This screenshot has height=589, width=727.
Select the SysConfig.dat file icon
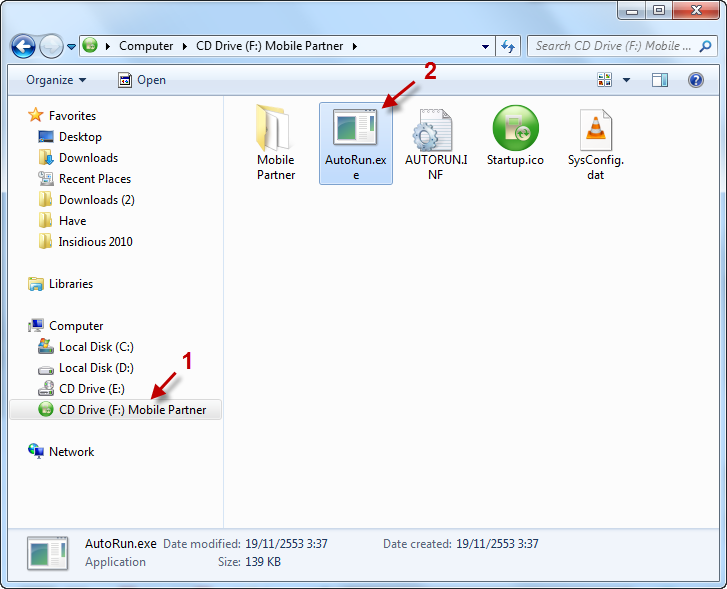point(595,130)
